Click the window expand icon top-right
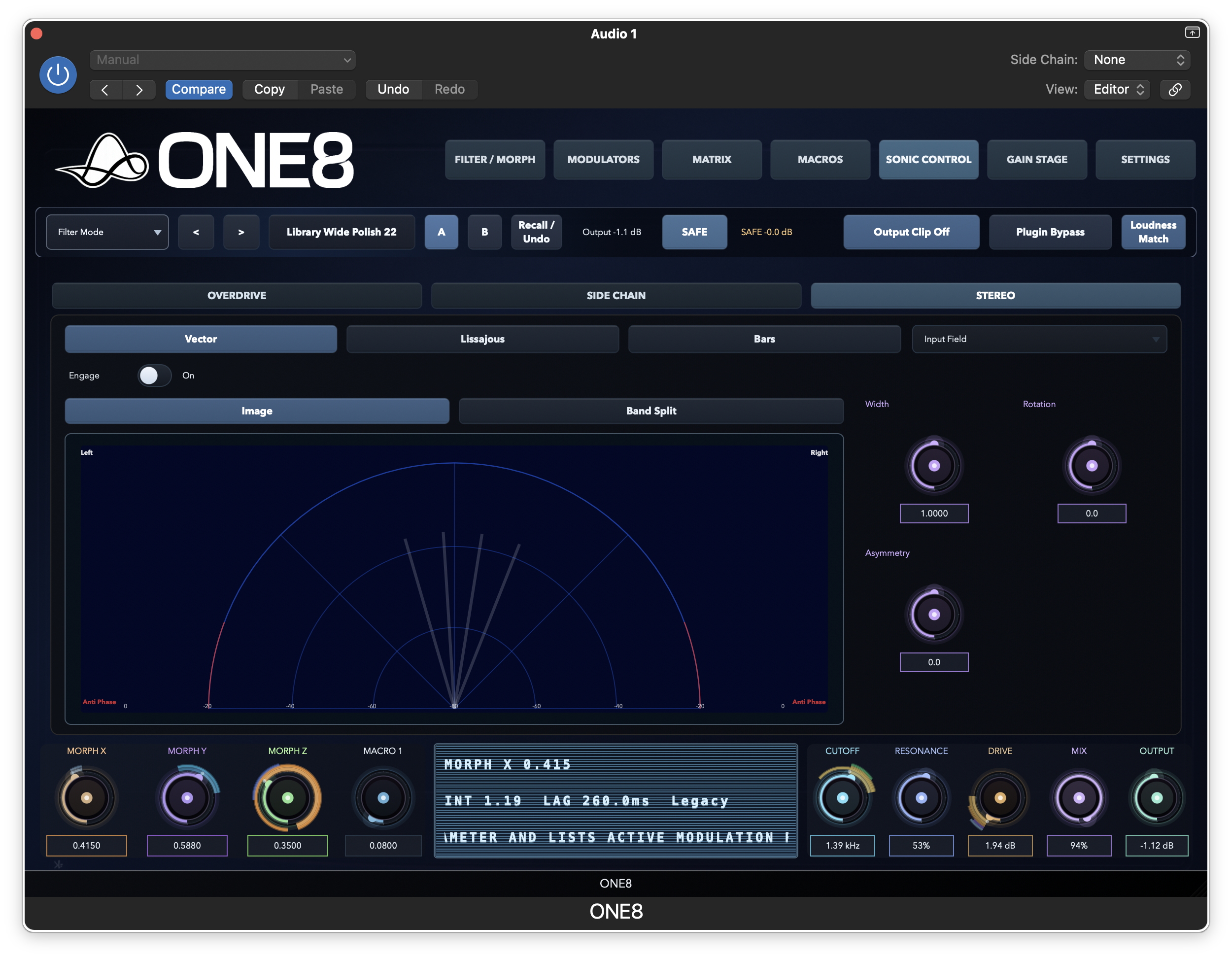Screen dimensions: 1232x959 click(1192, 33)
